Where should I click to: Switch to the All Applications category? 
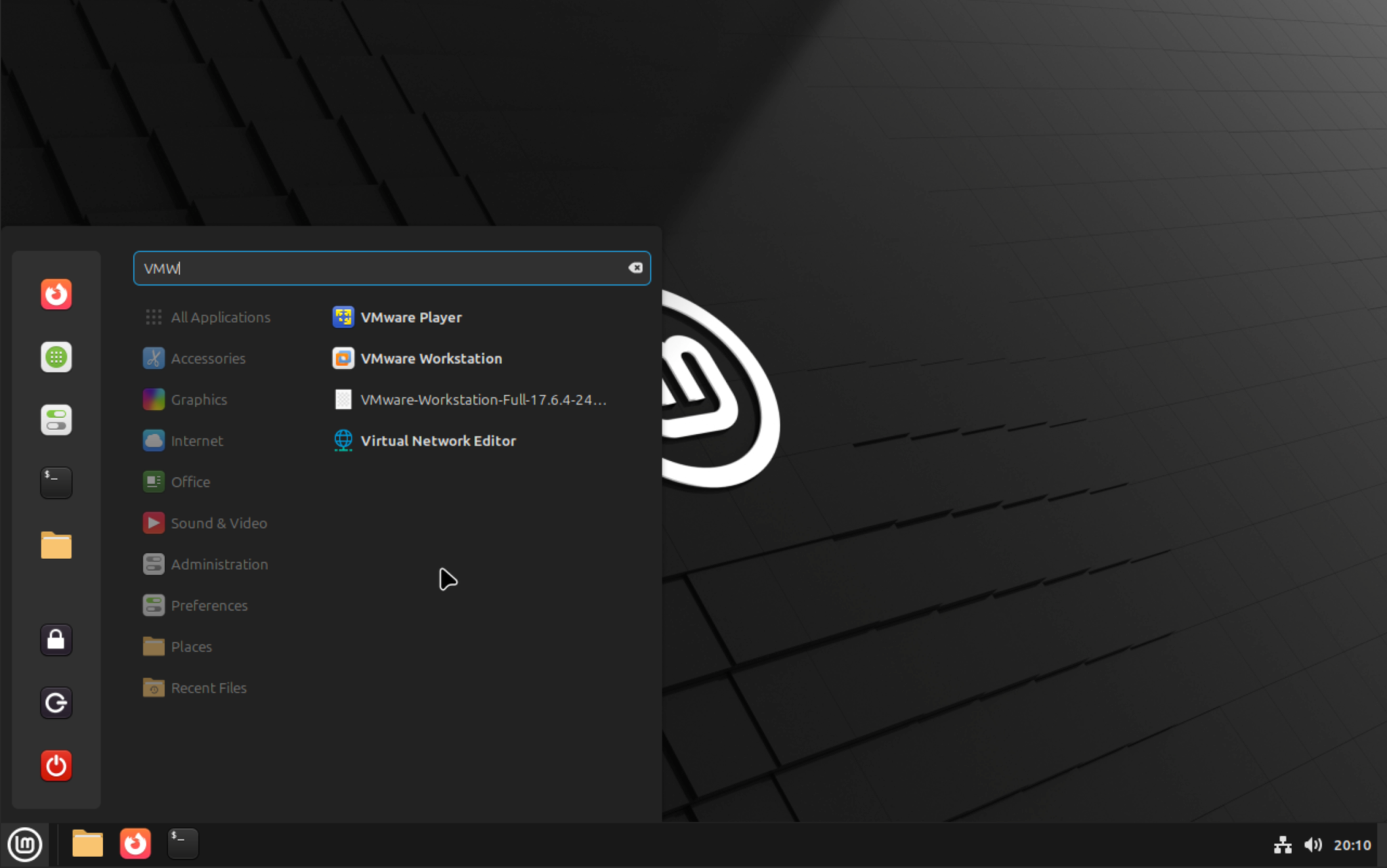[x=221, y=317]
